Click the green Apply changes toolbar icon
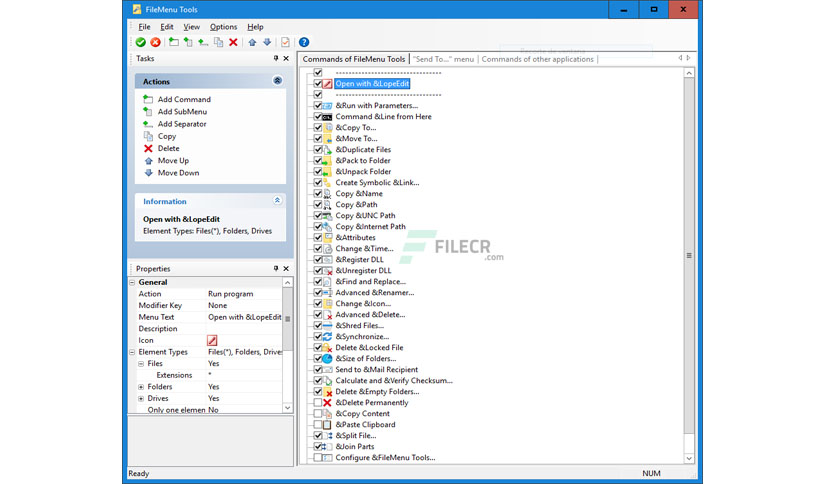 (x=141, y=42)
